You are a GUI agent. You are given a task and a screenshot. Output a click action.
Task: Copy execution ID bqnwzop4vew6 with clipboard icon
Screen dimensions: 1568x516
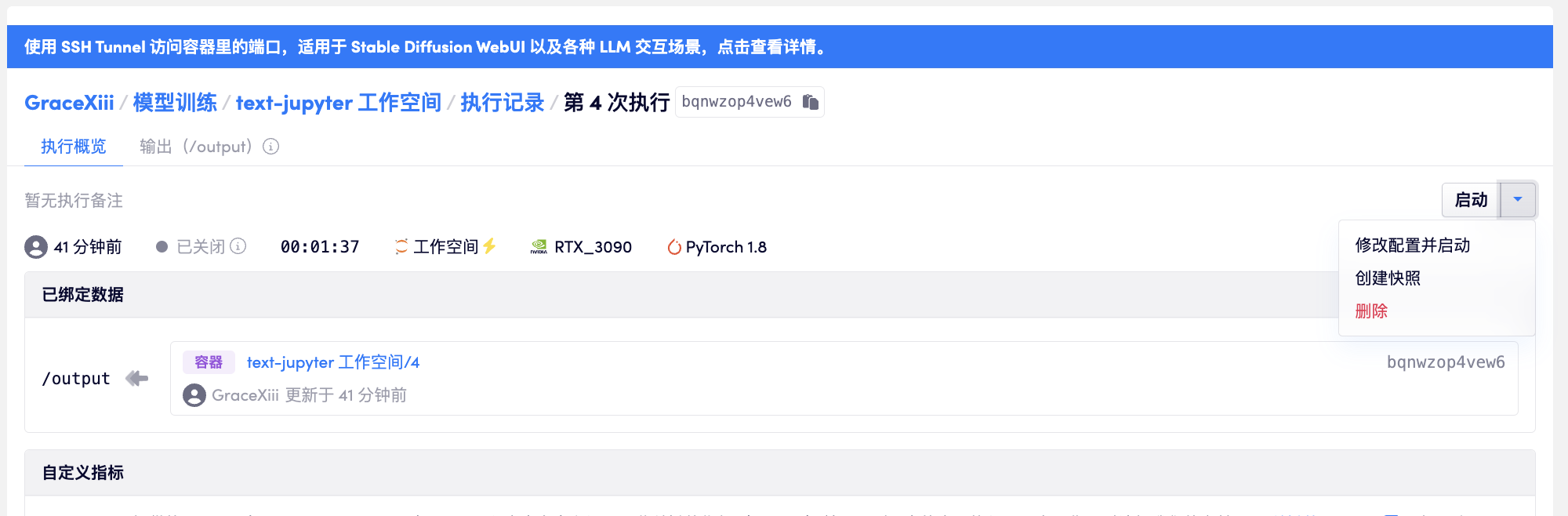pos(811,102)
